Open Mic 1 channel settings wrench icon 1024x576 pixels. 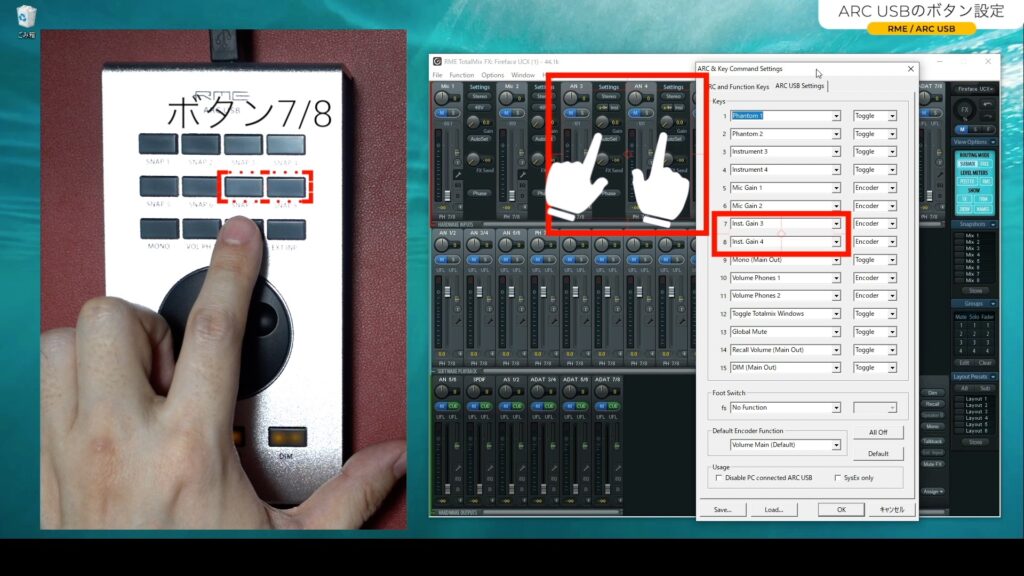click(458, 175)
